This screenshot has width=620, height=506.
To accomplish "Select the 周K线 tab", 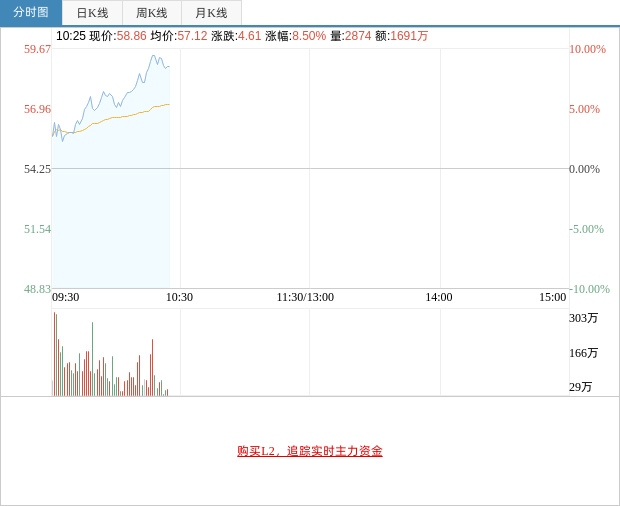I will (x=152, y=13).
